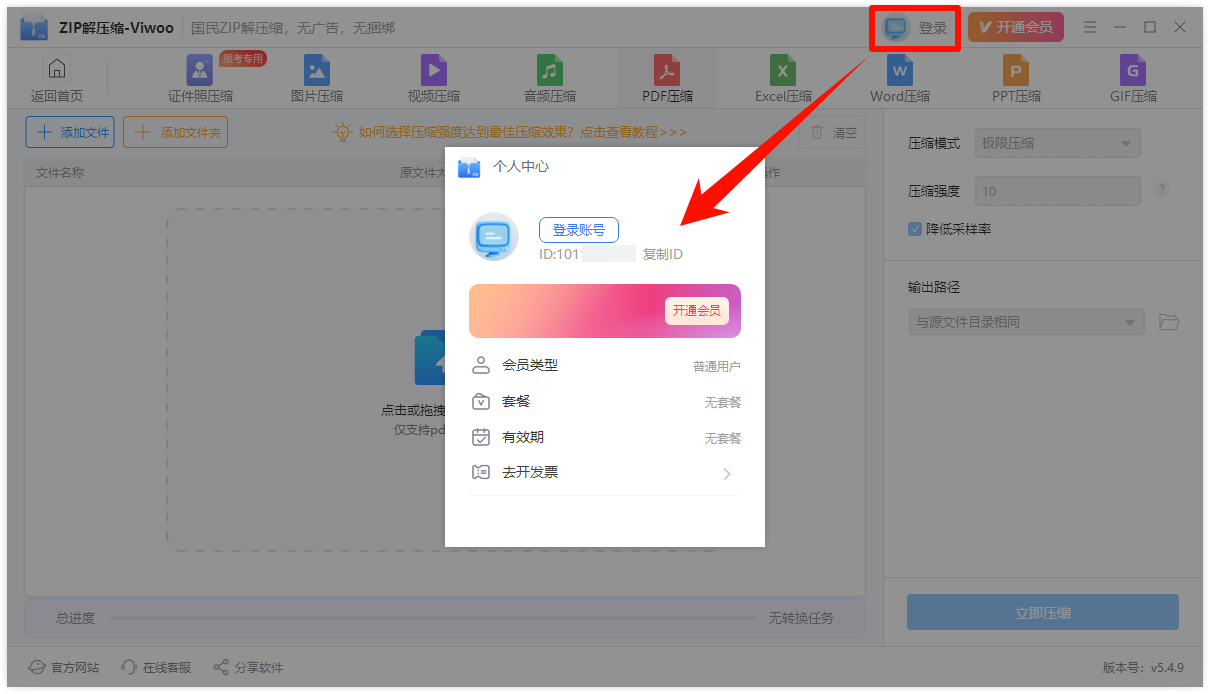Open 音频压缩 audio compression tool

click(550, 79)
